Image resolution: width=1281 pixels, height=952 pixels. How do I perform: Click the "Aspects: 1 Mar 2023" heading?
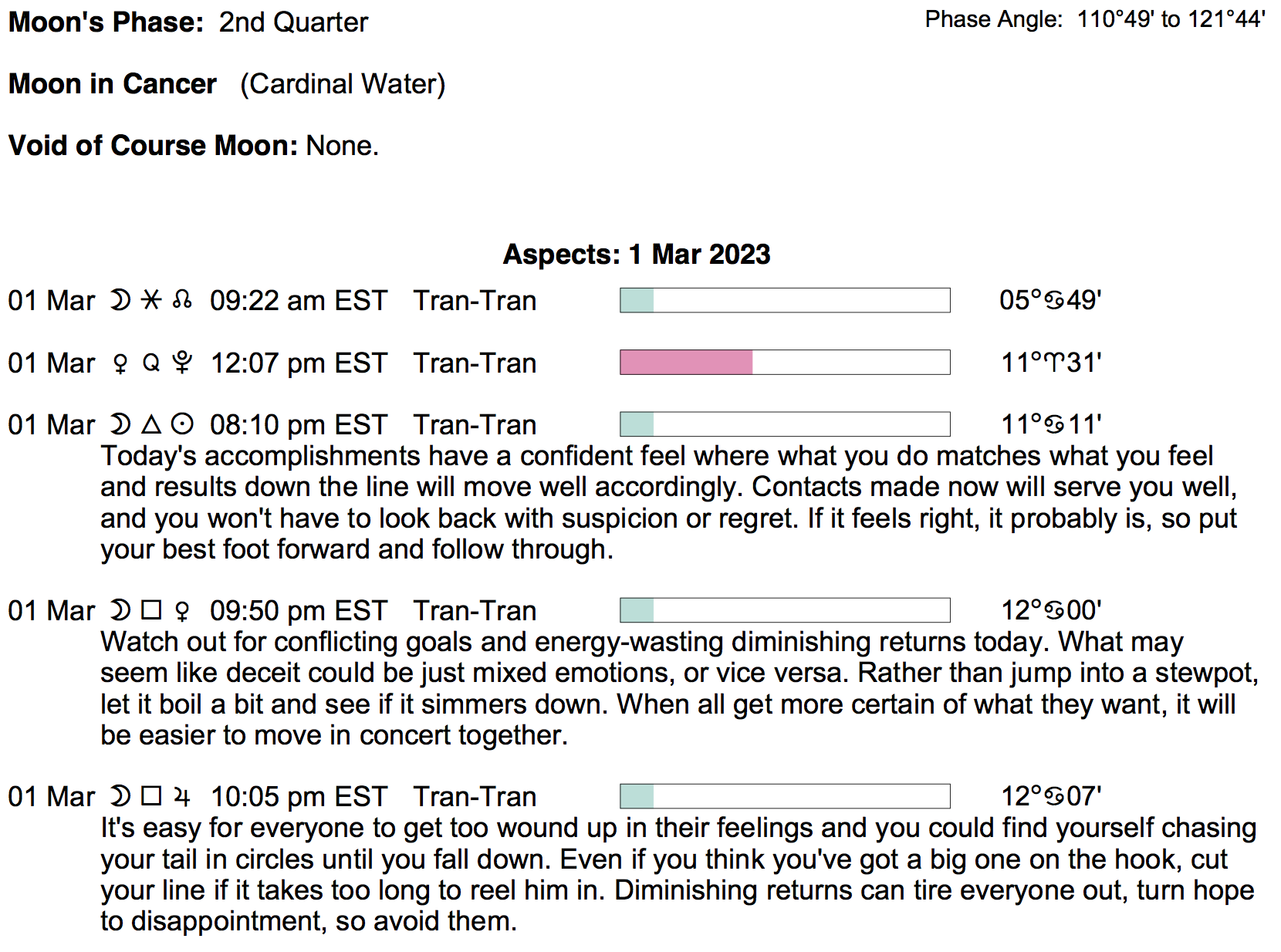(637, 254)
